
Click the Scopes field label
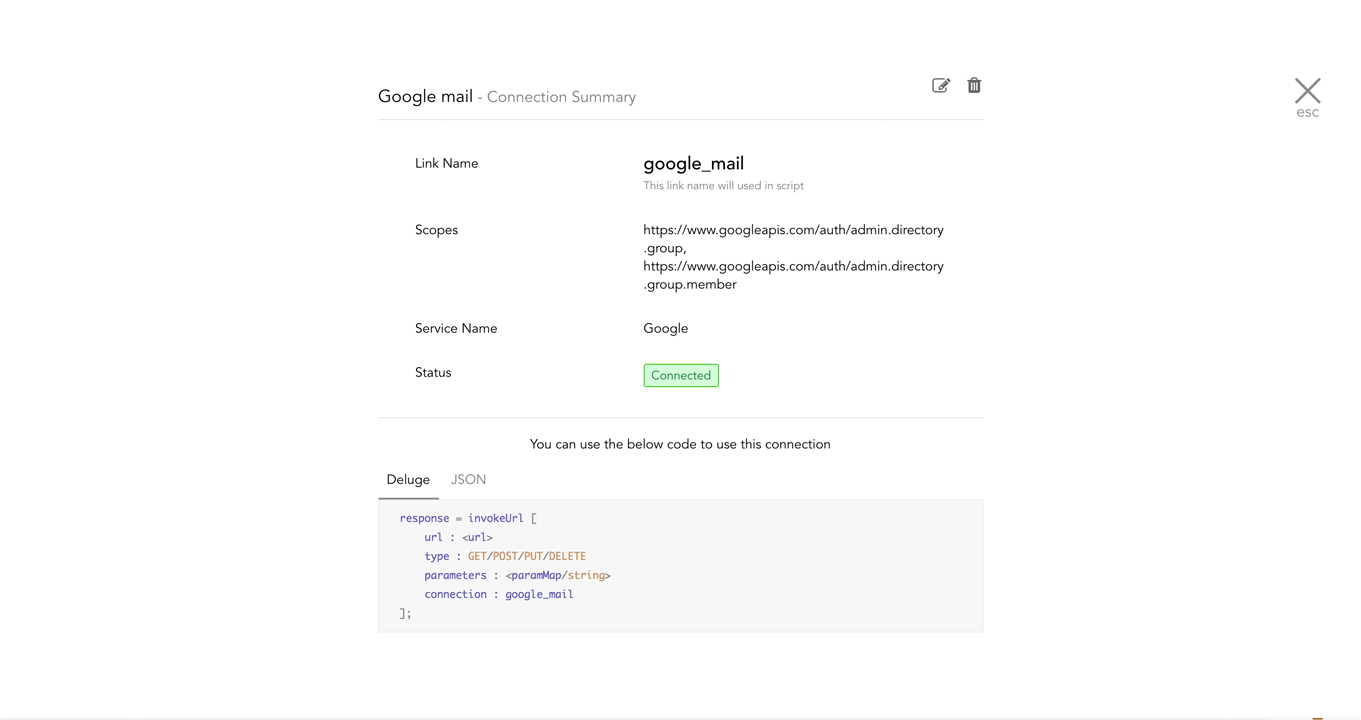[x=436, y=230]
